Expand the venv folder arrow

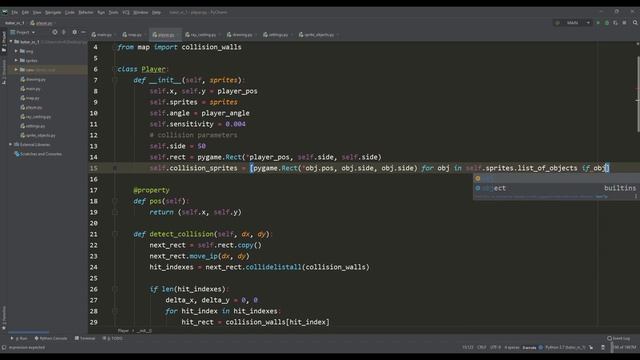(16, 70)
